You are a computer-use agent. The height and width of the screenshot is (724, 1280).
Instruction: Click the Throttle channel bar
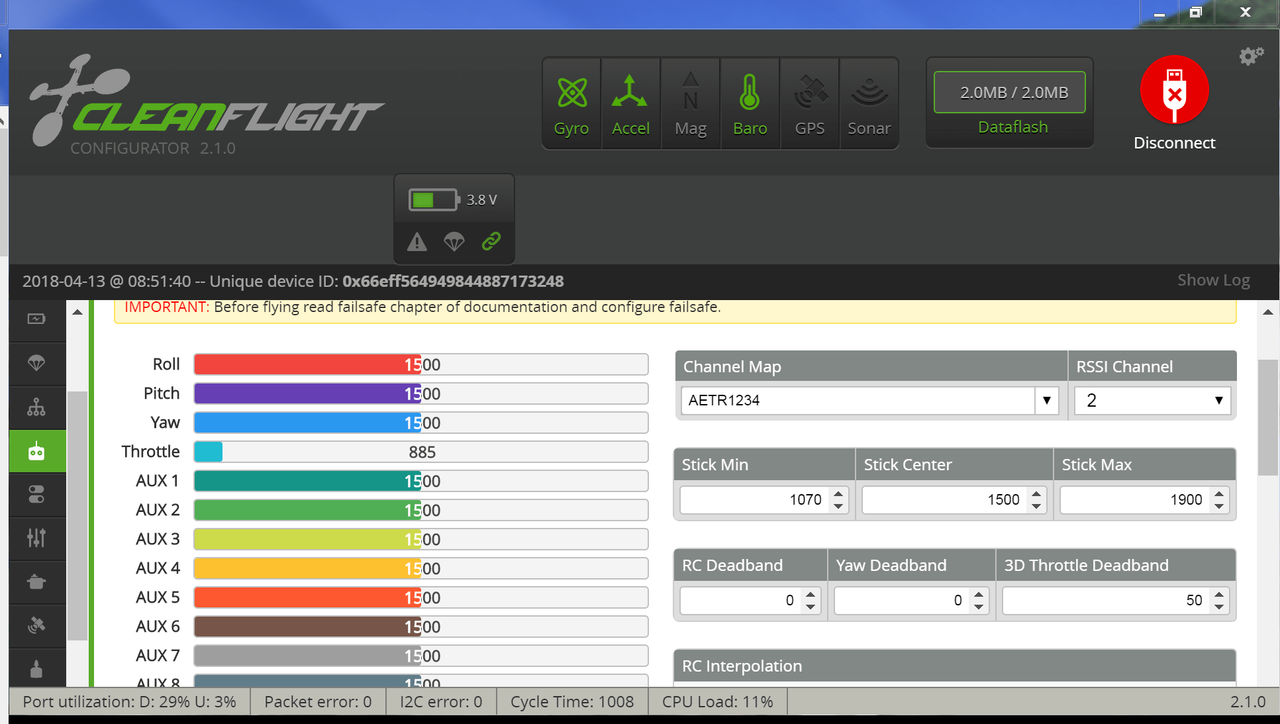[421, 452]
